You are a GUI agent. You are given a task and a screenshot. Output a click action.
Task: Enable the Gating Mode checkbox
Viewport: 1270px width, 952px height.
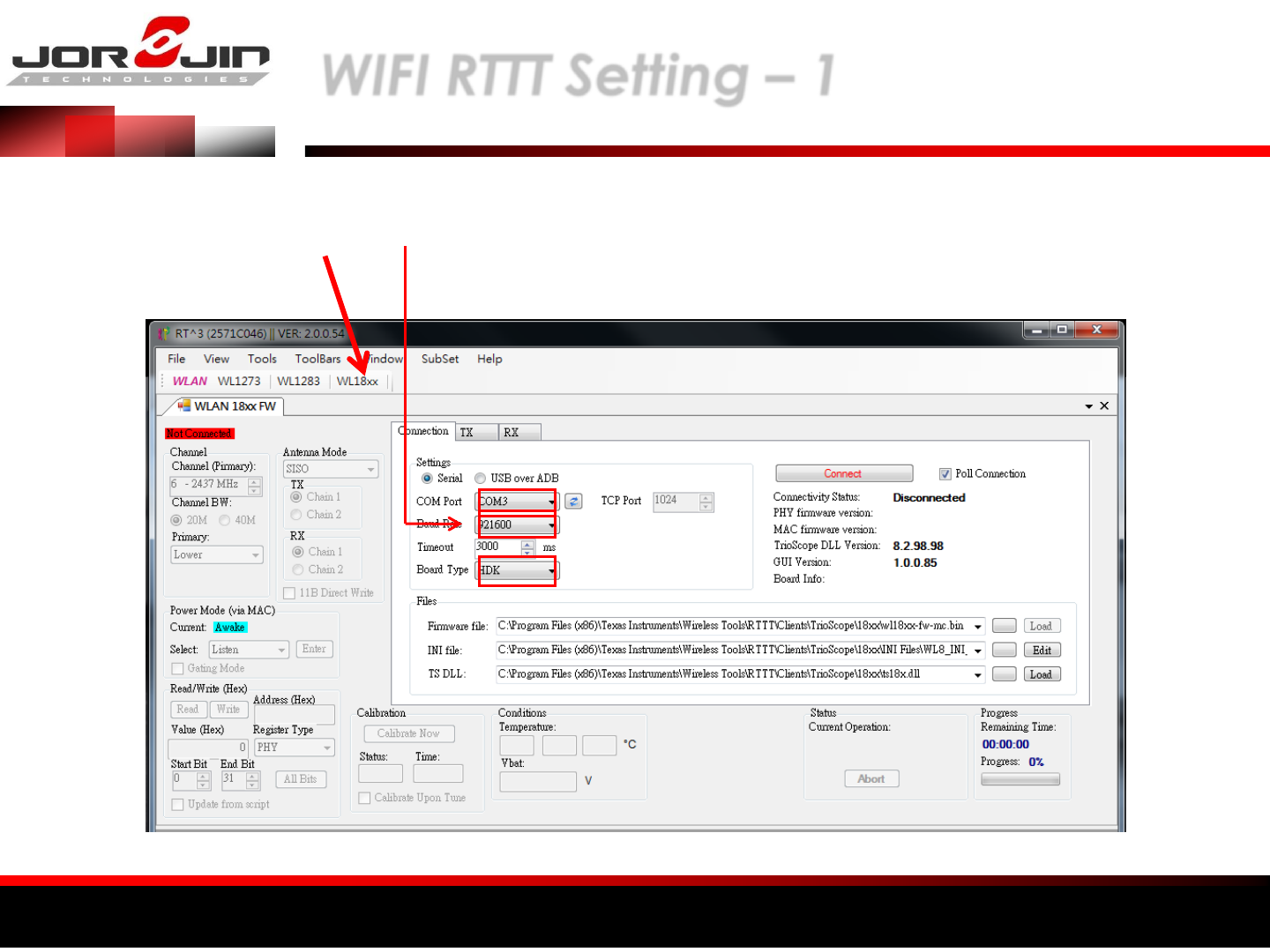(177, 668)
